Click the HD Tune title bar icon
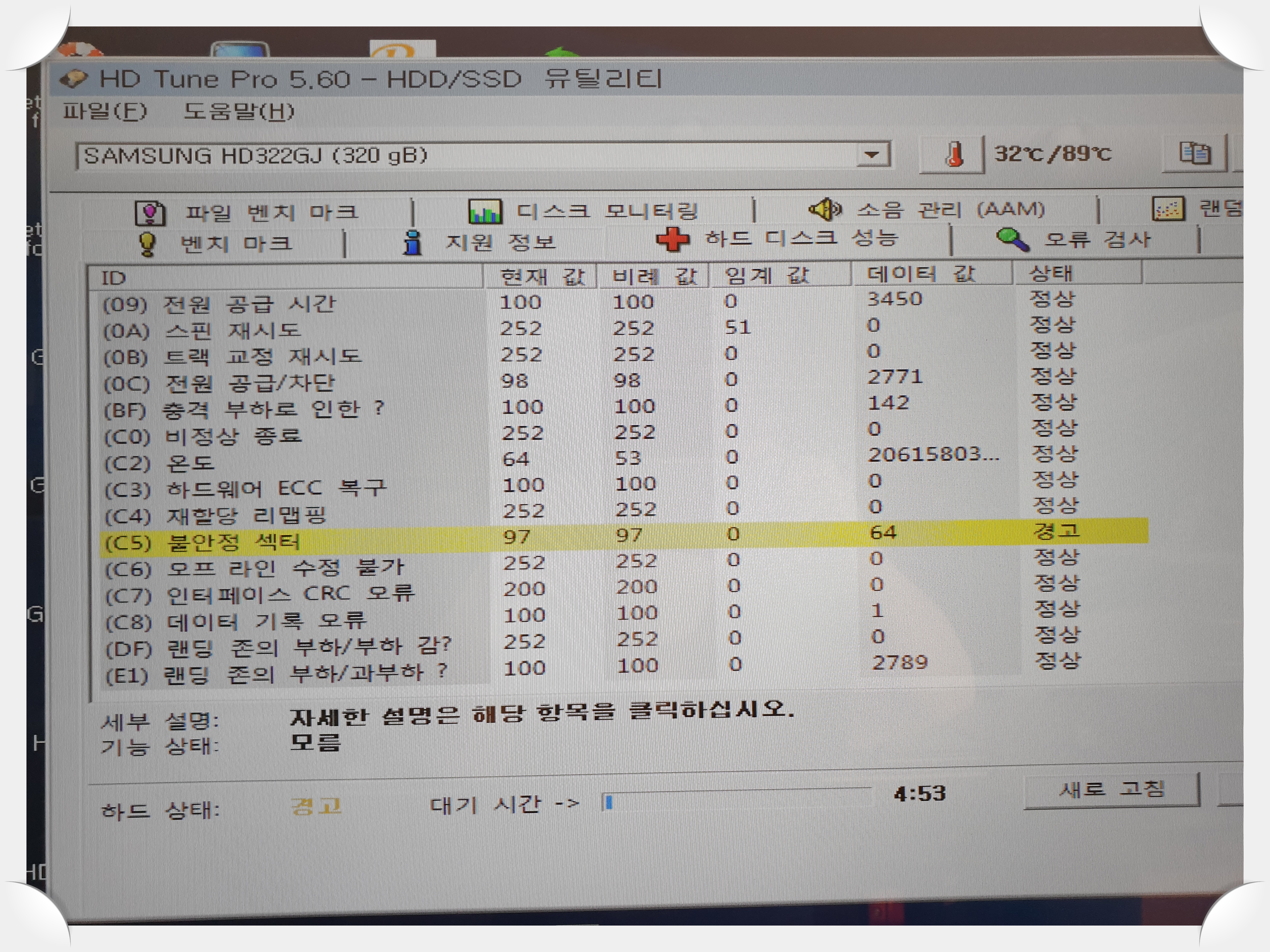 73,79
